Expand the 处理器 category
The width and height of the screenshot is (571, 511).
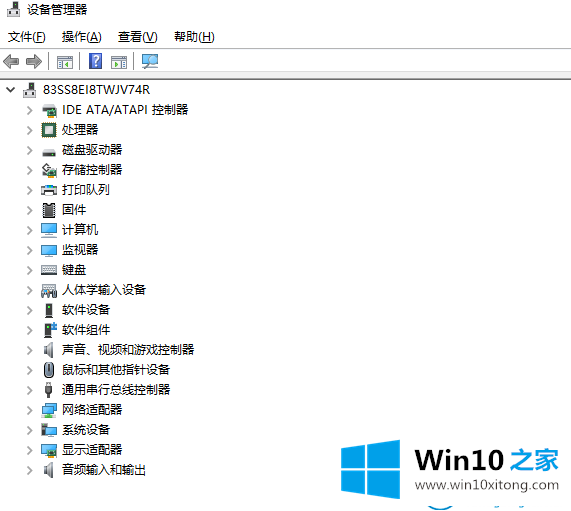coord(30,130)
